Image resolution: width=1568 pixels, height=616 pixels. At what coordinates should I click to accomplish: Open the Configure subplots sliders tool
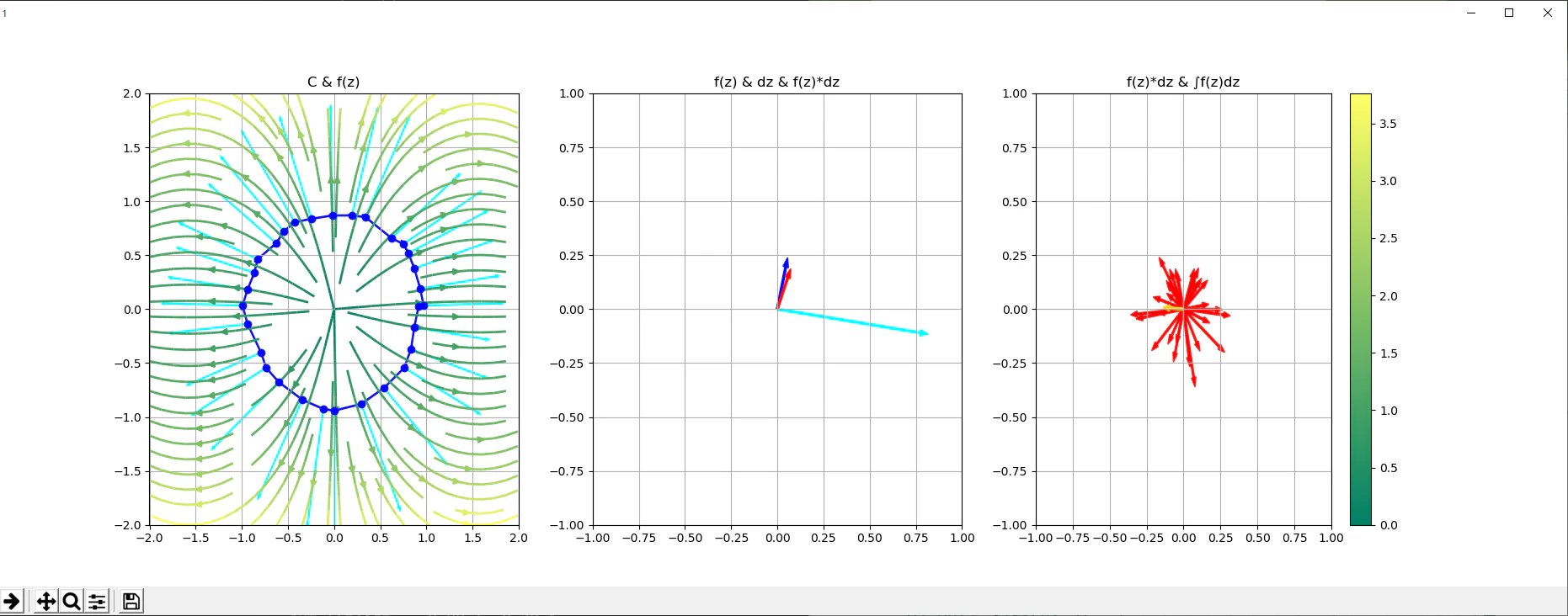[x=98, y=601]
